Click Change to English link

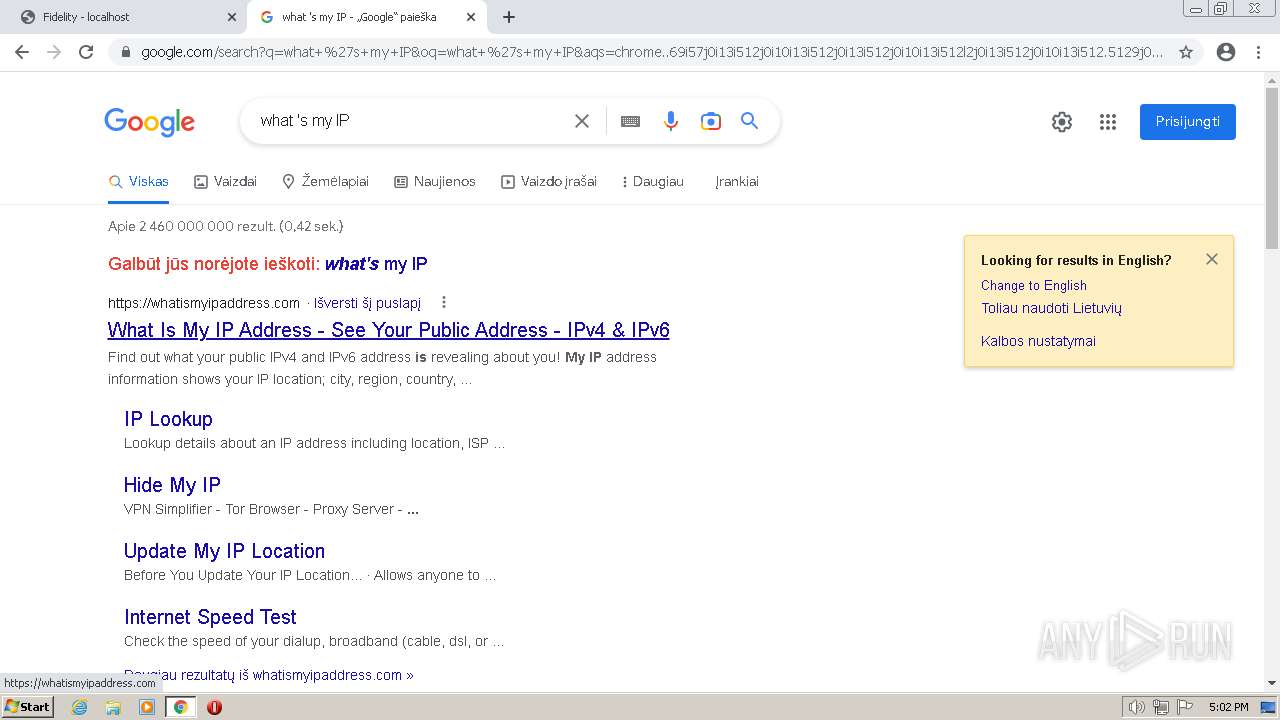(1034, 286)
